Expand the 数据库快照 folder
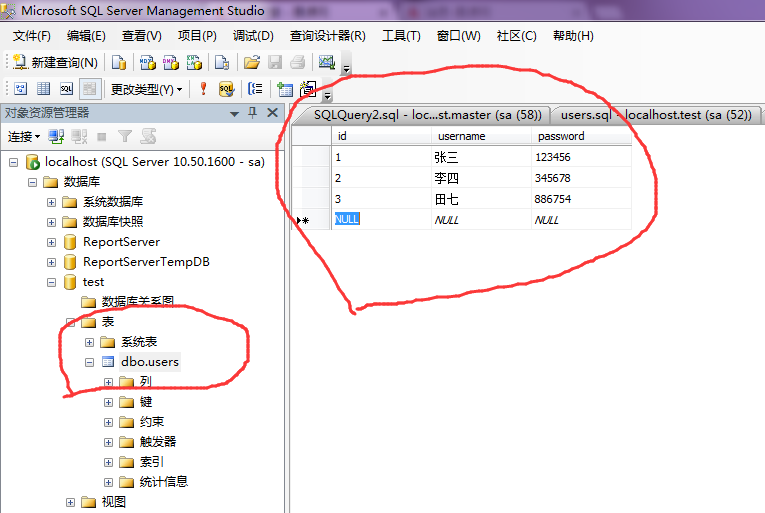Screen dimensions: 765x513 [51, 222]
